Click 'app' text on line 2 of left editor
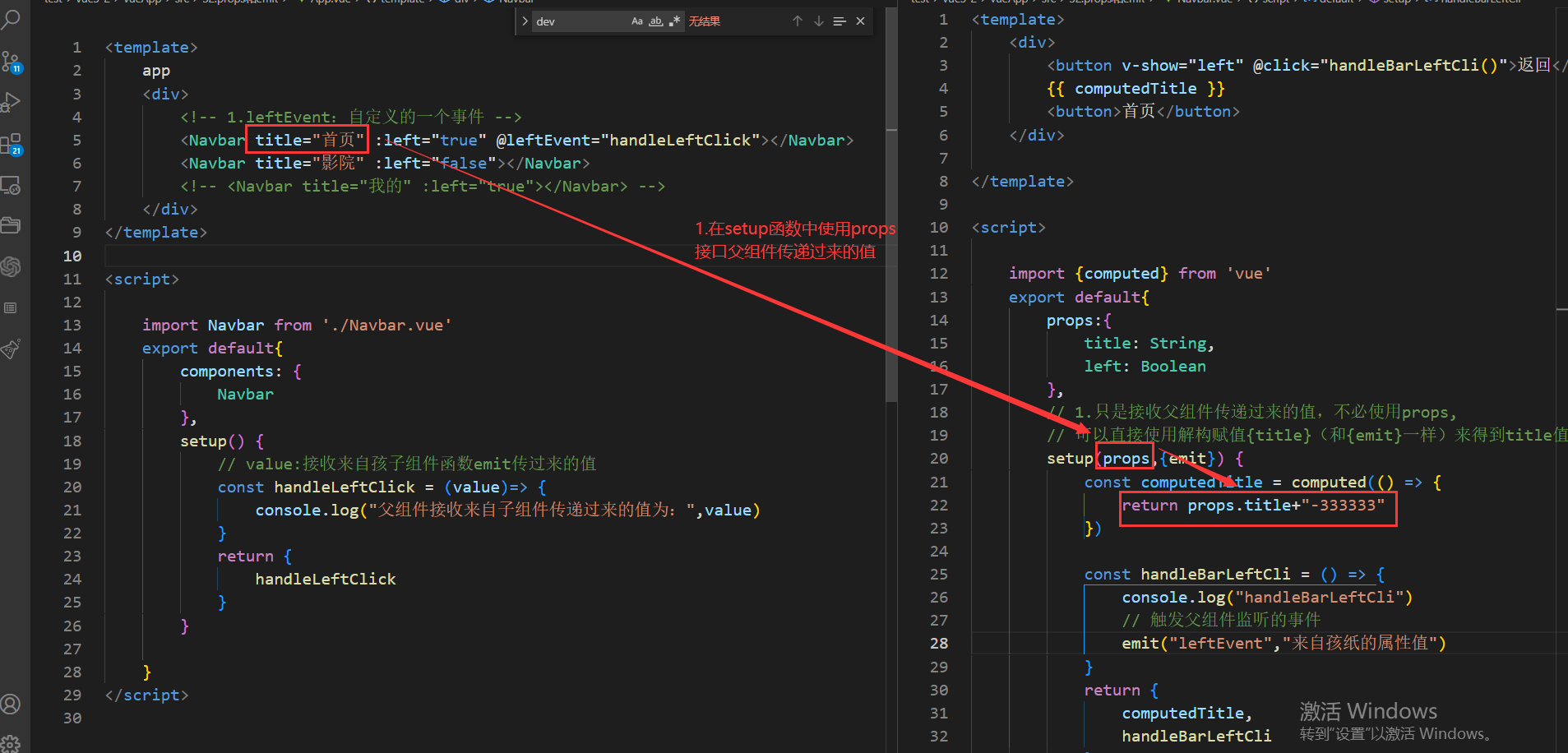 point(156,71)
